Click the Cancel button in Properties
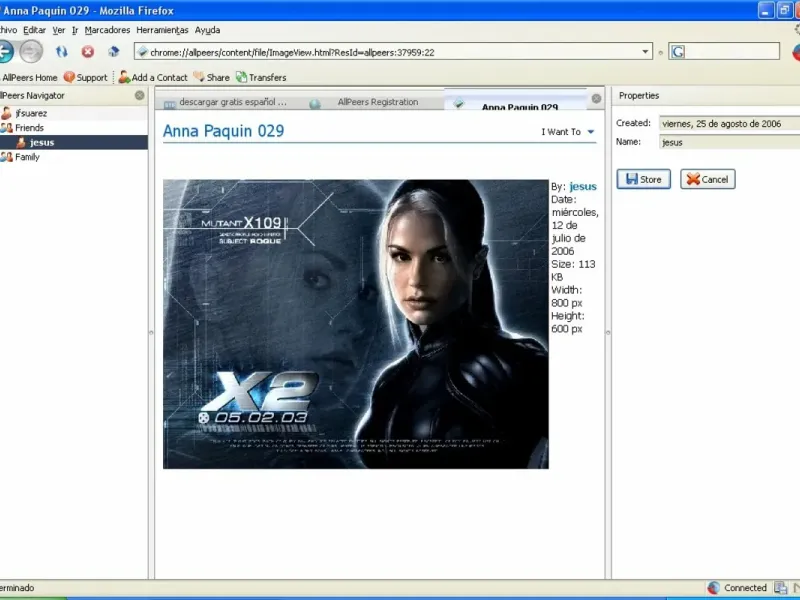Viewport: 800px width, 600px height. (x=708, y=179)
